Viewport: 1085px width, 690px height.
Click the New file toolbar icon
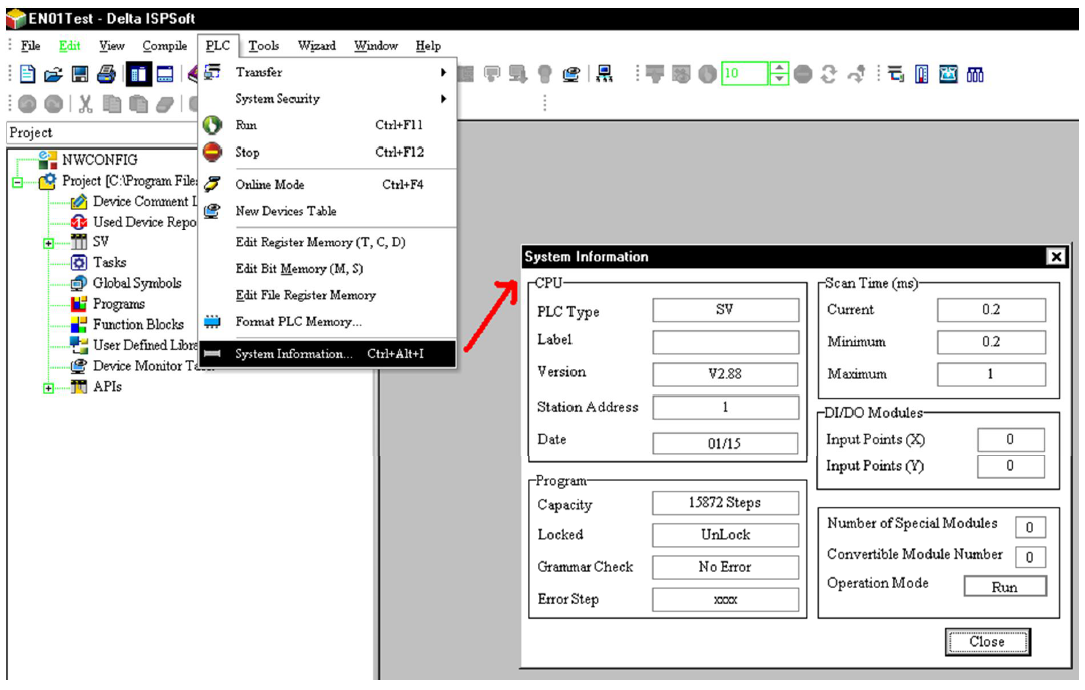pos(28,73)
